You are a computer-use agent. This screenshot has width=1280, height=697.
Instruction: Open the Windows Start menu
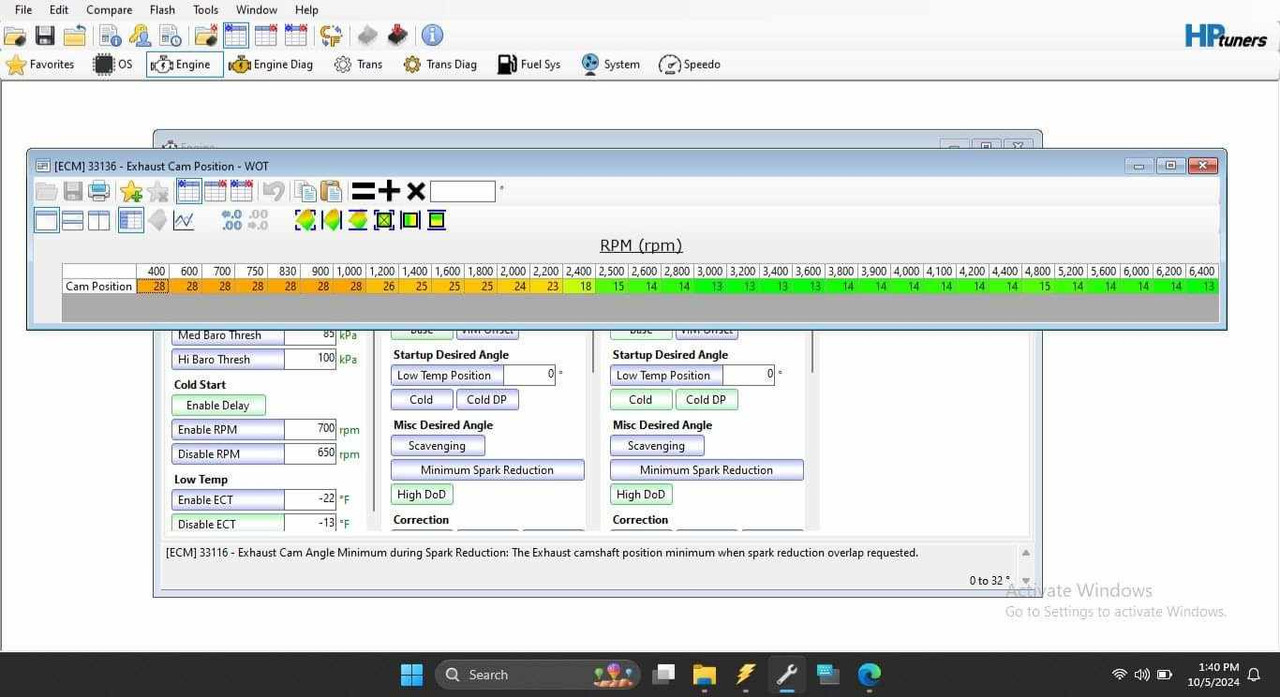click(412, 674)
